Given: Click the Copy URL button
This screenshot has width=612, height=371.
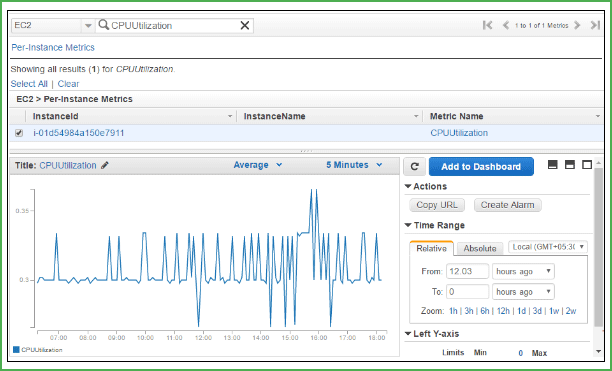Looking at the screenshot, I should point(437,205).
